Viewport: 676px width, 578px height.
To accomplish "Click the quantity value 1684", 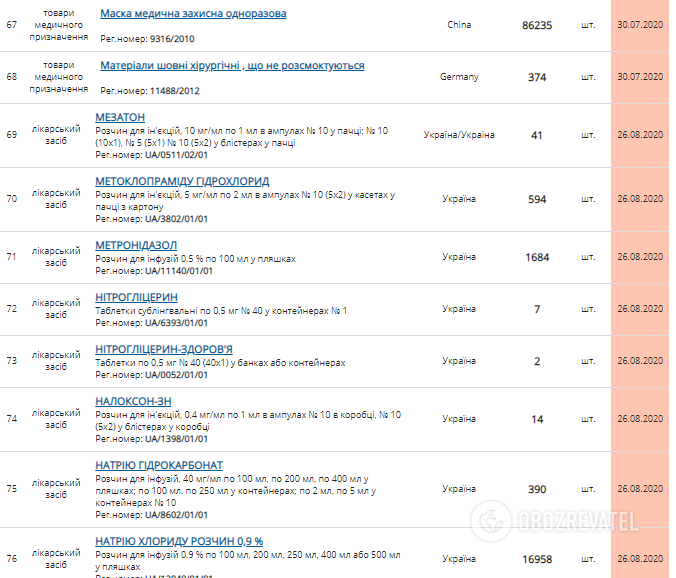I will point(537,257).
